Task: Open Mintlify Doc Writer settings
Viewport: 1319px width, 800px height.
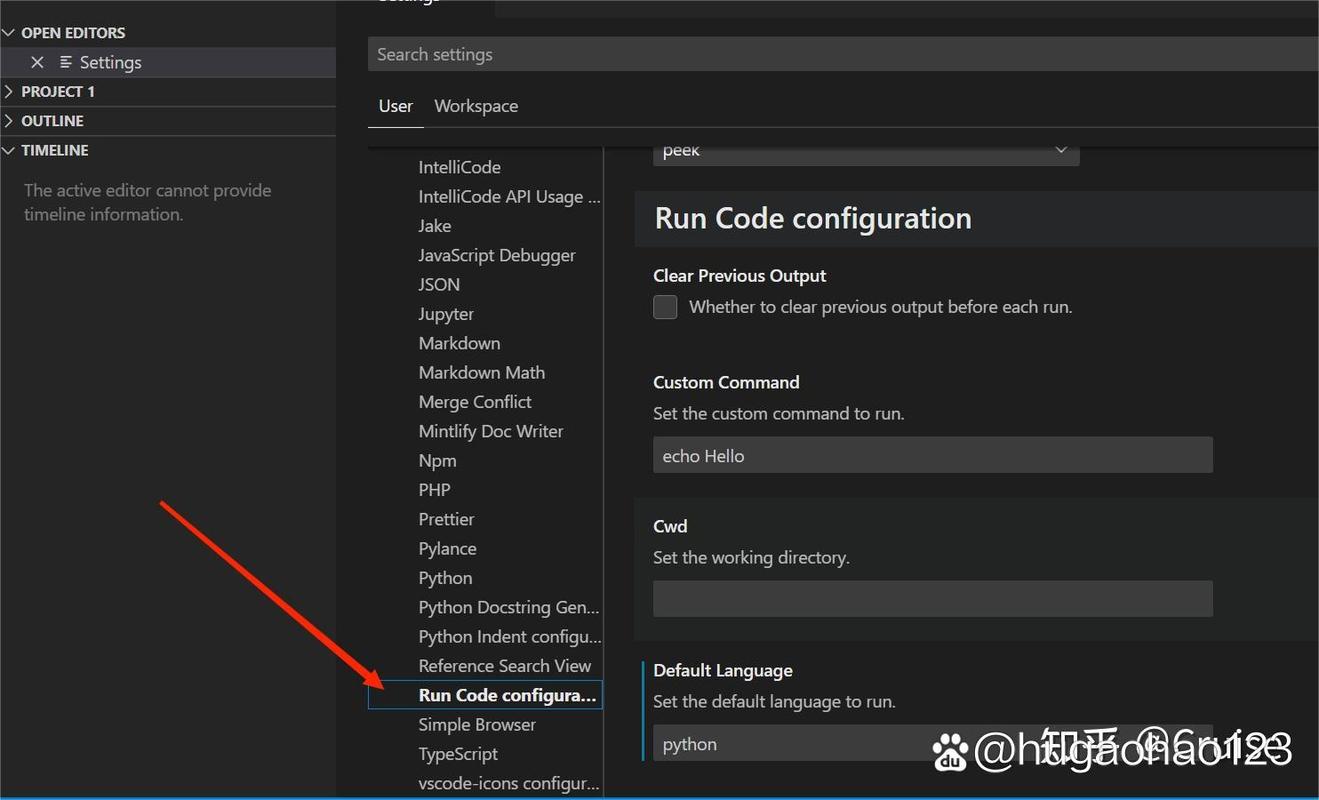Action: click(x=491, y=431)
